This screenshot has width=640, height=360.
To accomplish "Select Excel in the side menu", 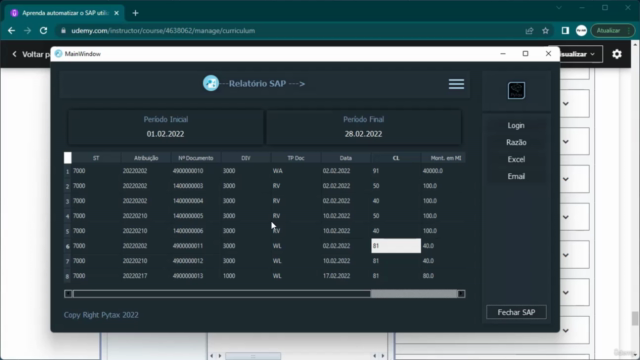I will [516, 159].
